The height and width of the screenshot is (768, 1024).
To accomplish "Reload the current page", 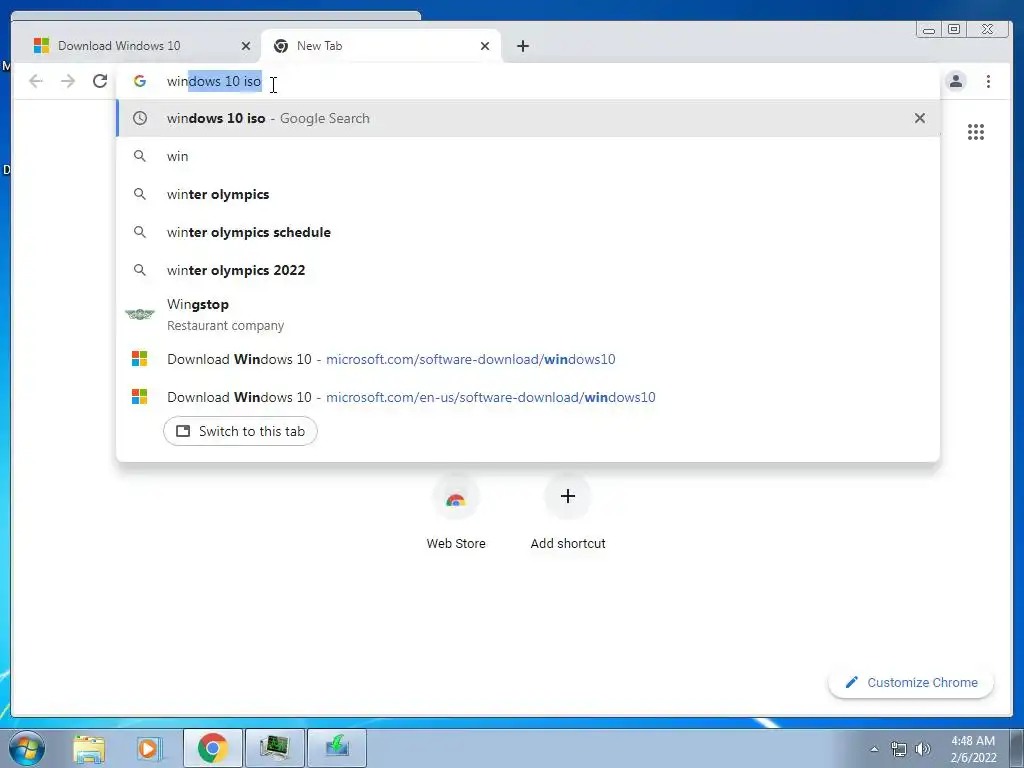I will click(x=100, y=81).
